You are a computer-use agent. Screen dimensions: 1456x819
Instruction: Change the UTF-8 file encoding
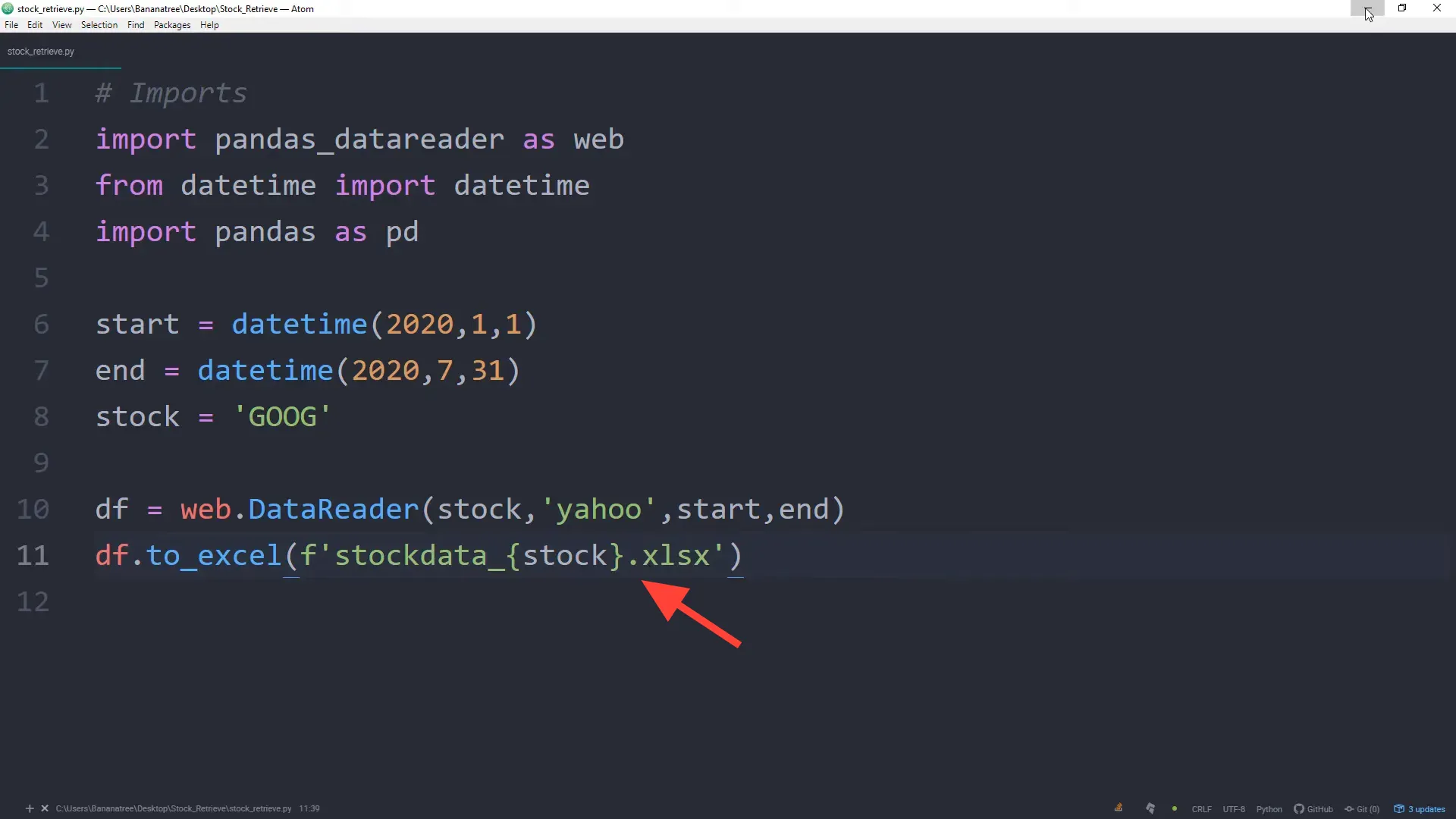point(1234,809)
